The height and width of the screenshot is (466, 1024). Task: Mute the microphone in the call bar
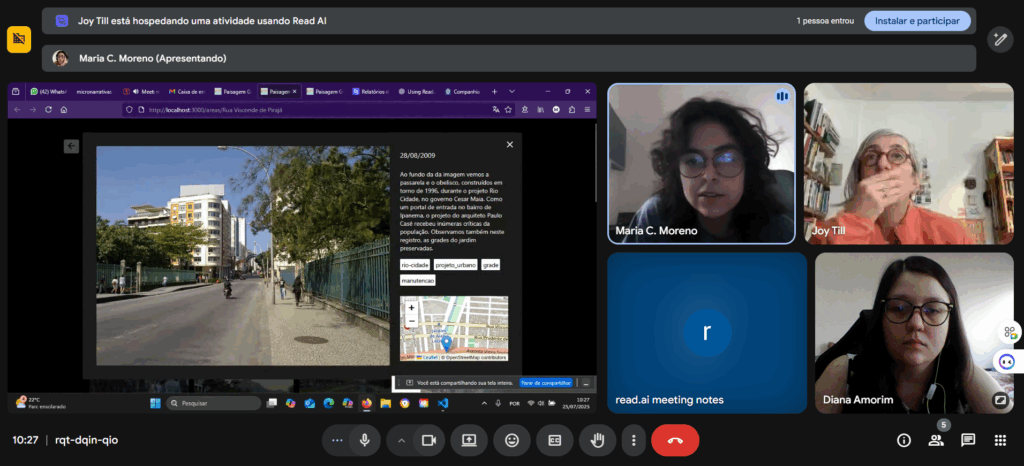click(x=365, y=440)
